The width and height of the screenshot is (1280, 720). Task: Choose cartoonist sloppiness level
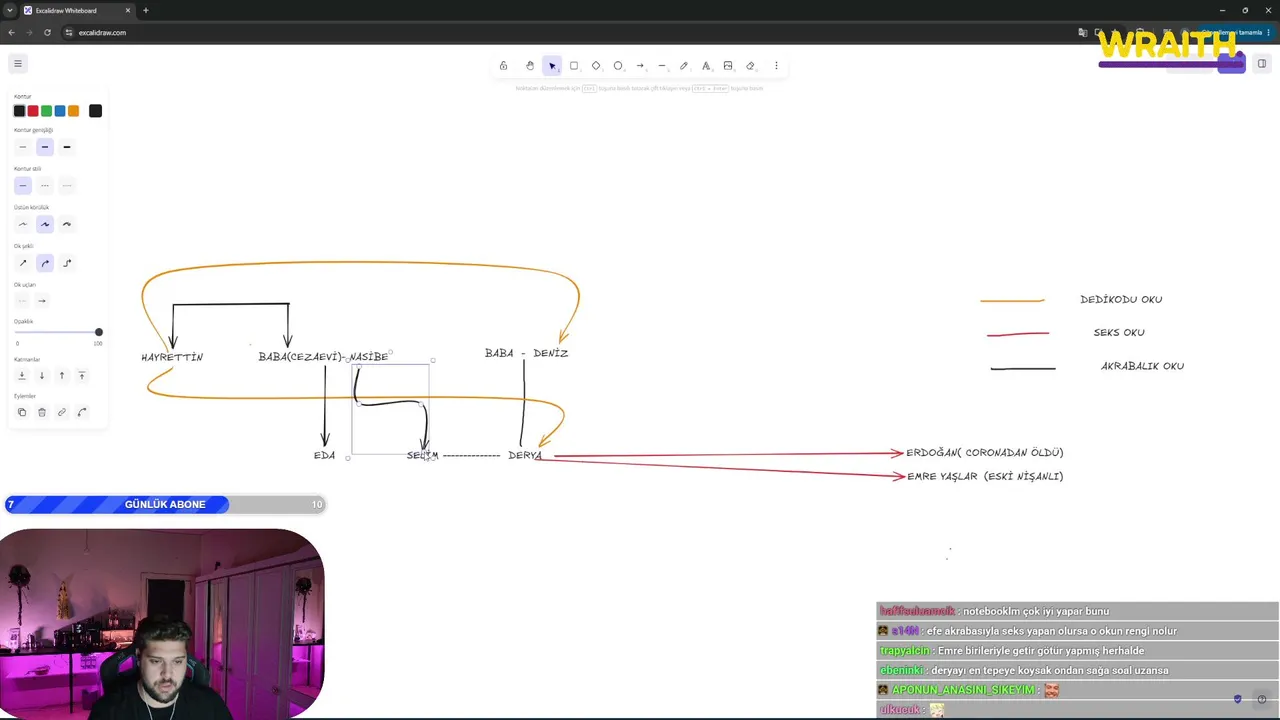click(67, 224)
